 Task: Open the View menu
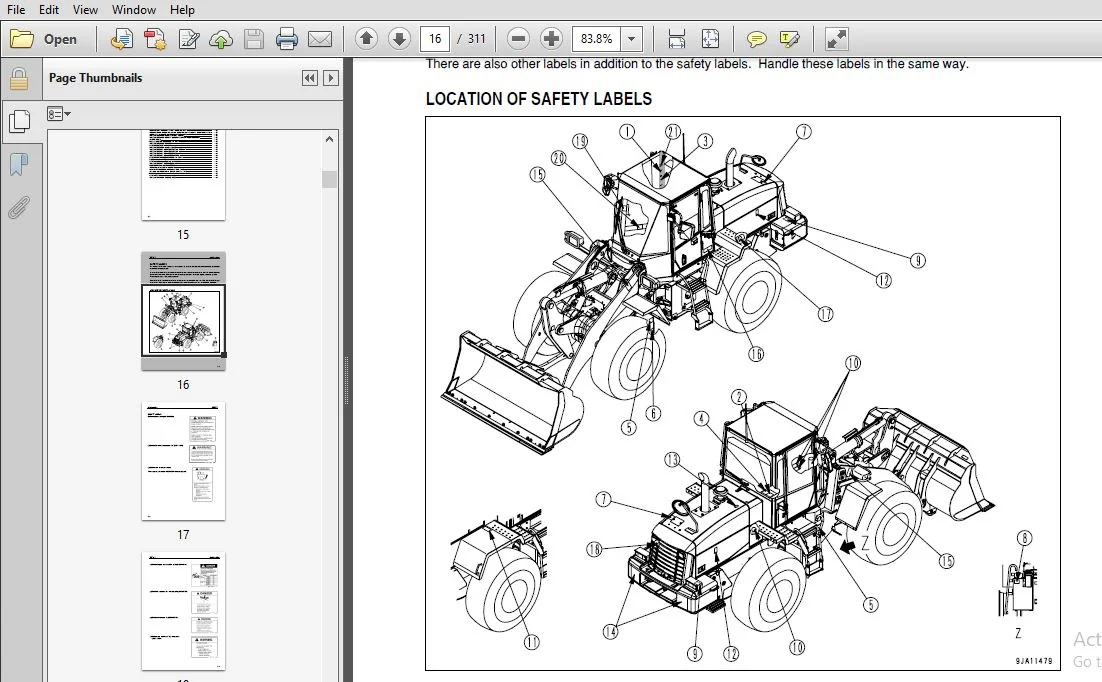click(x=85, y=10)
